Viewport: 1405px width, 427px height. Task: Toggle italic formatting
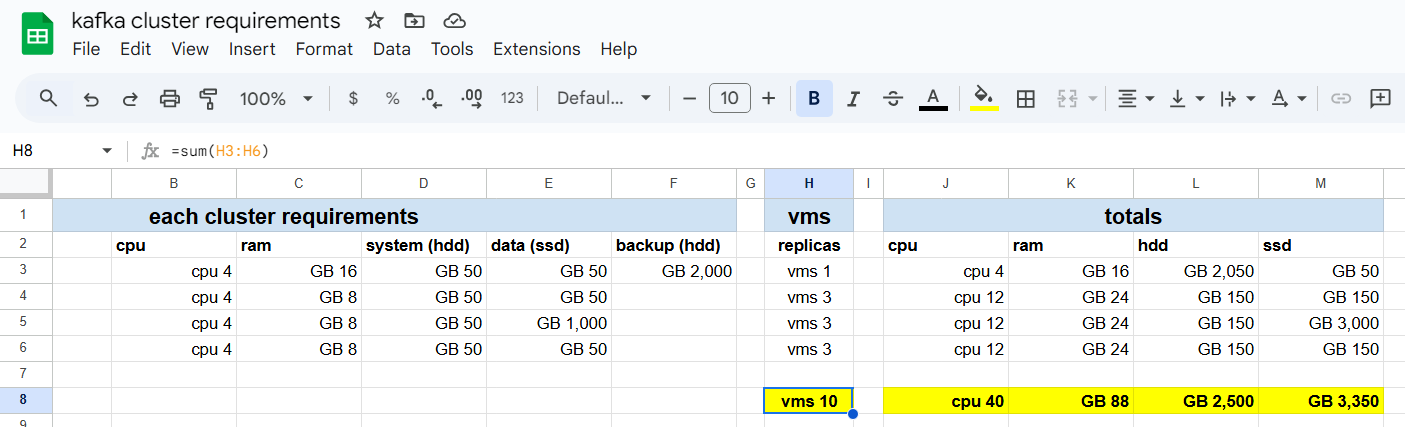point(853,98)
